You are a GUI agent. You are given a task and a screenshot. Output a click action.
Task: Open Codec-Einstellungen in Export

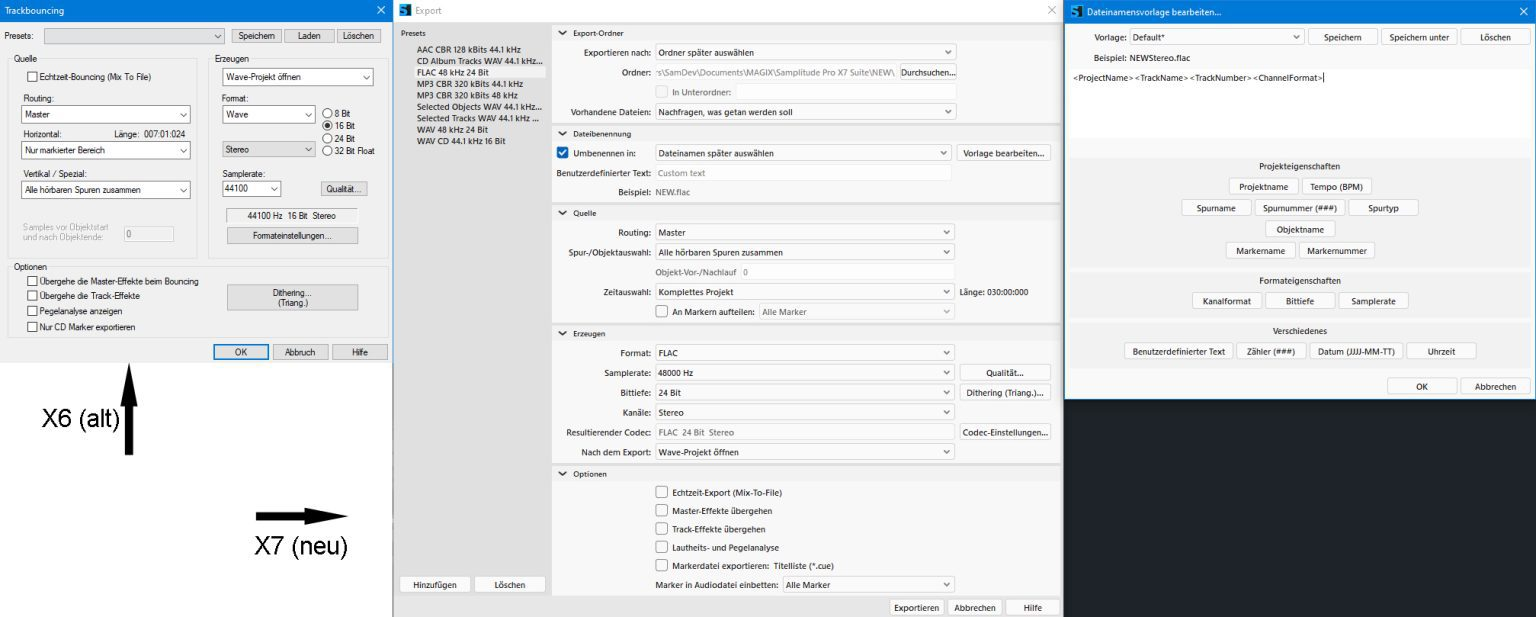pos(1005,432)
